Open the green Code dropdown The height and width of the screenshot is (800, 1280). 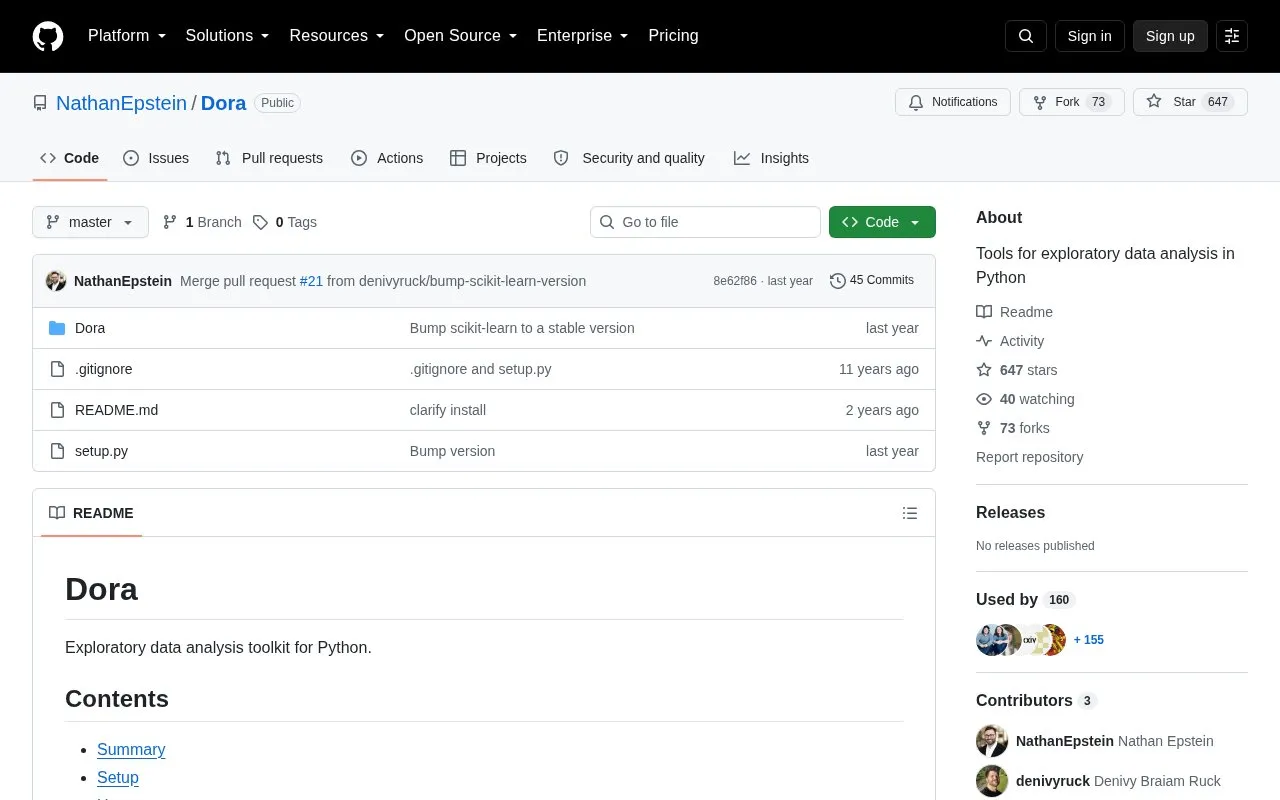coord(882,222)
